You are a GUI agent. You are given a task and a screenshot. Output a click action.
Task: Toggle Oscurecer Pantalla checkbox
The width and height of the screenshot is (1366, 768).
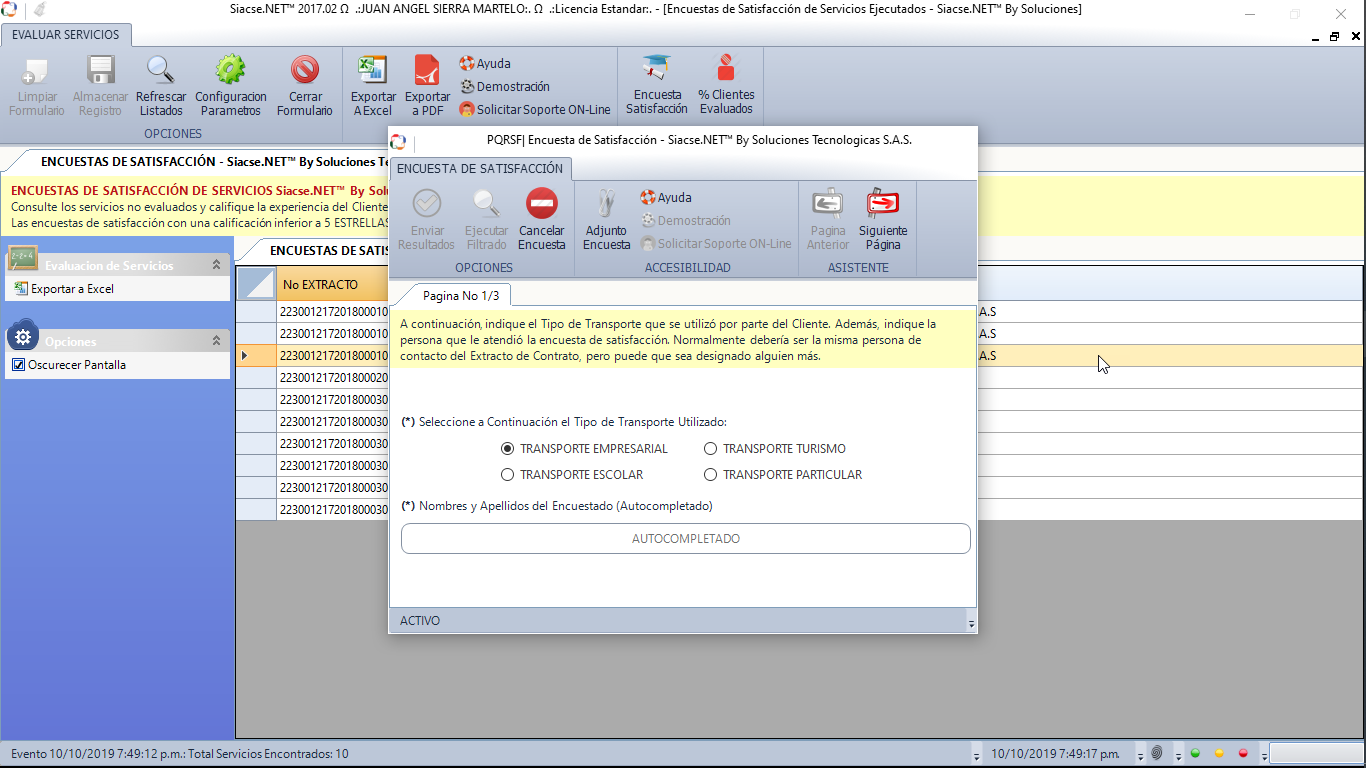pyautogui.click(x=18, y=365)
